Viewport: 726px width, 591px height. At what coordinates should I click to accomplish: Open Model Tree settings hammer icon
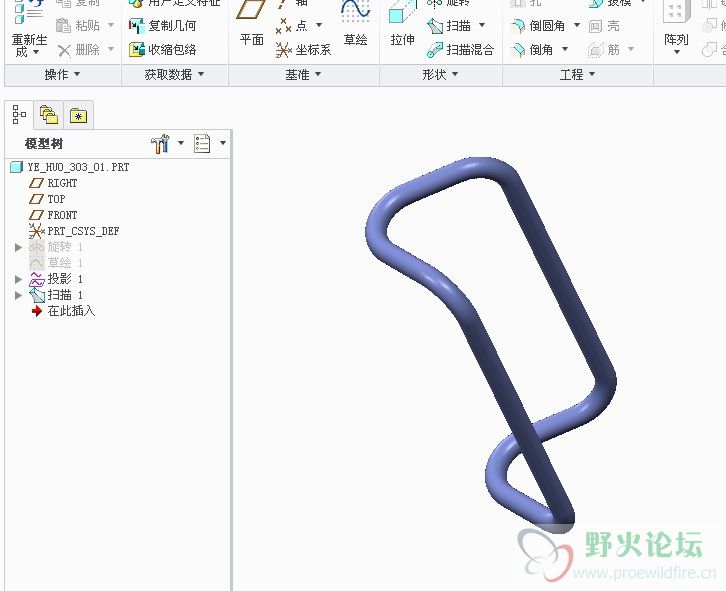coord(160,144)
